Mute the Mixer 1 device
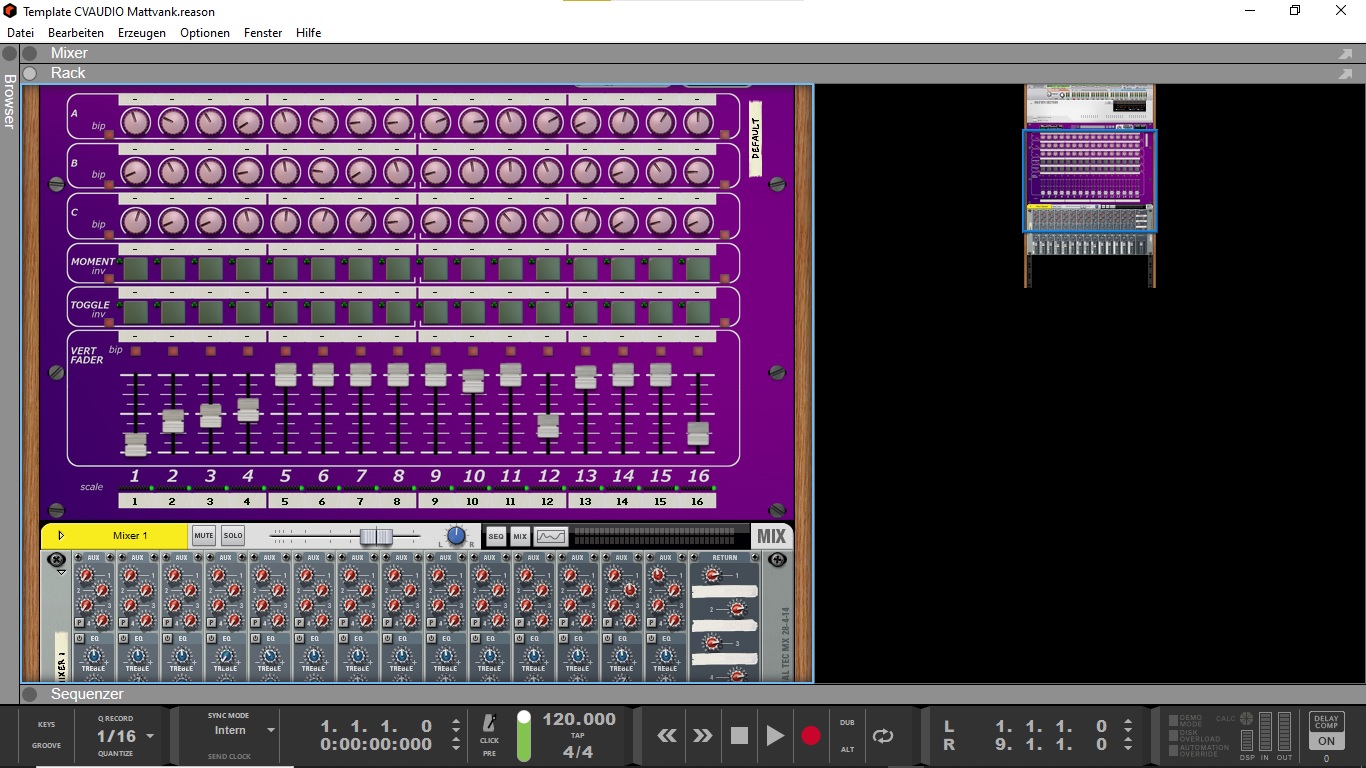Viewport: 1366px width, 768px height. point(204,536)
